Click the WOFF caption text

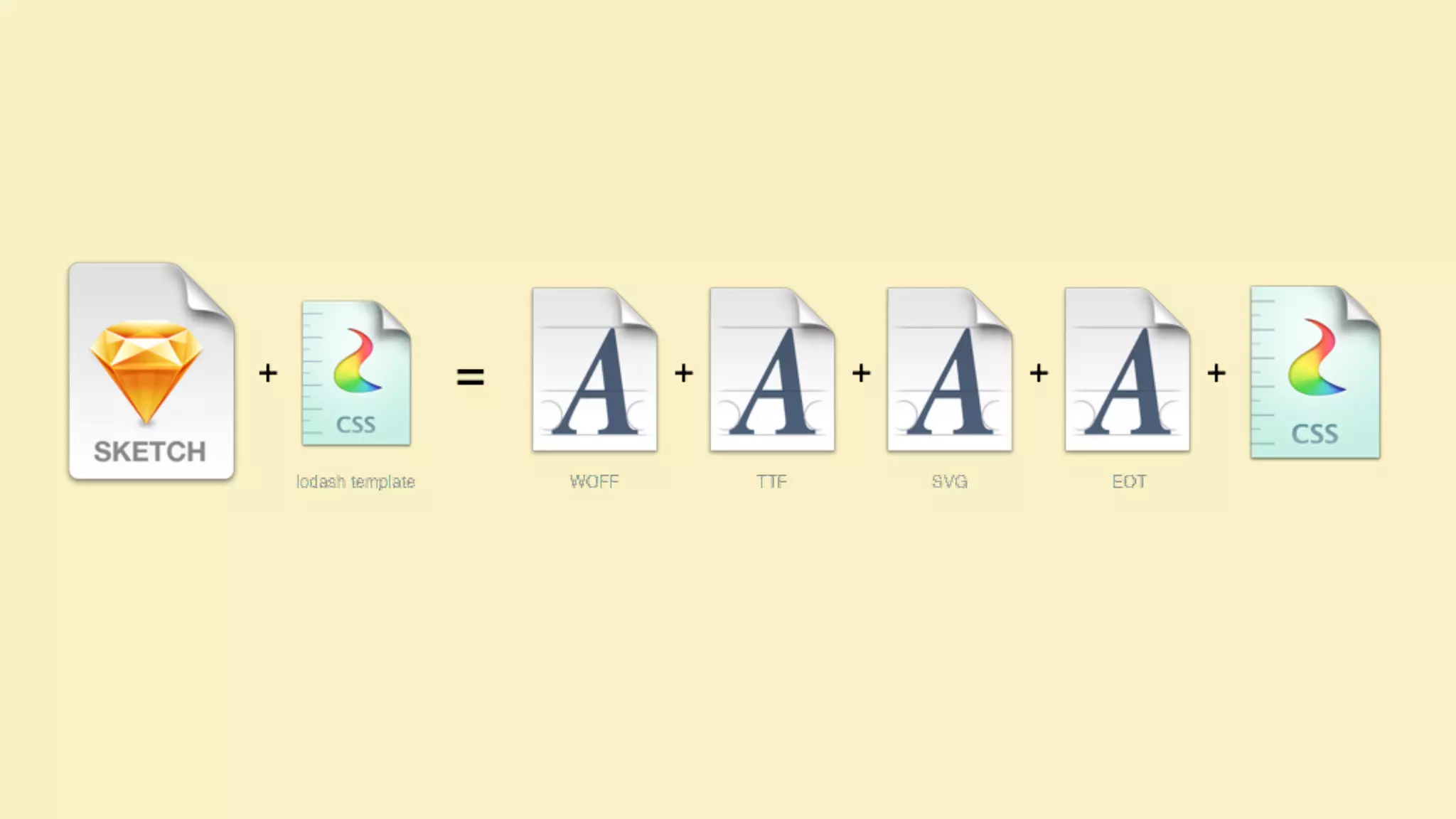594,482
